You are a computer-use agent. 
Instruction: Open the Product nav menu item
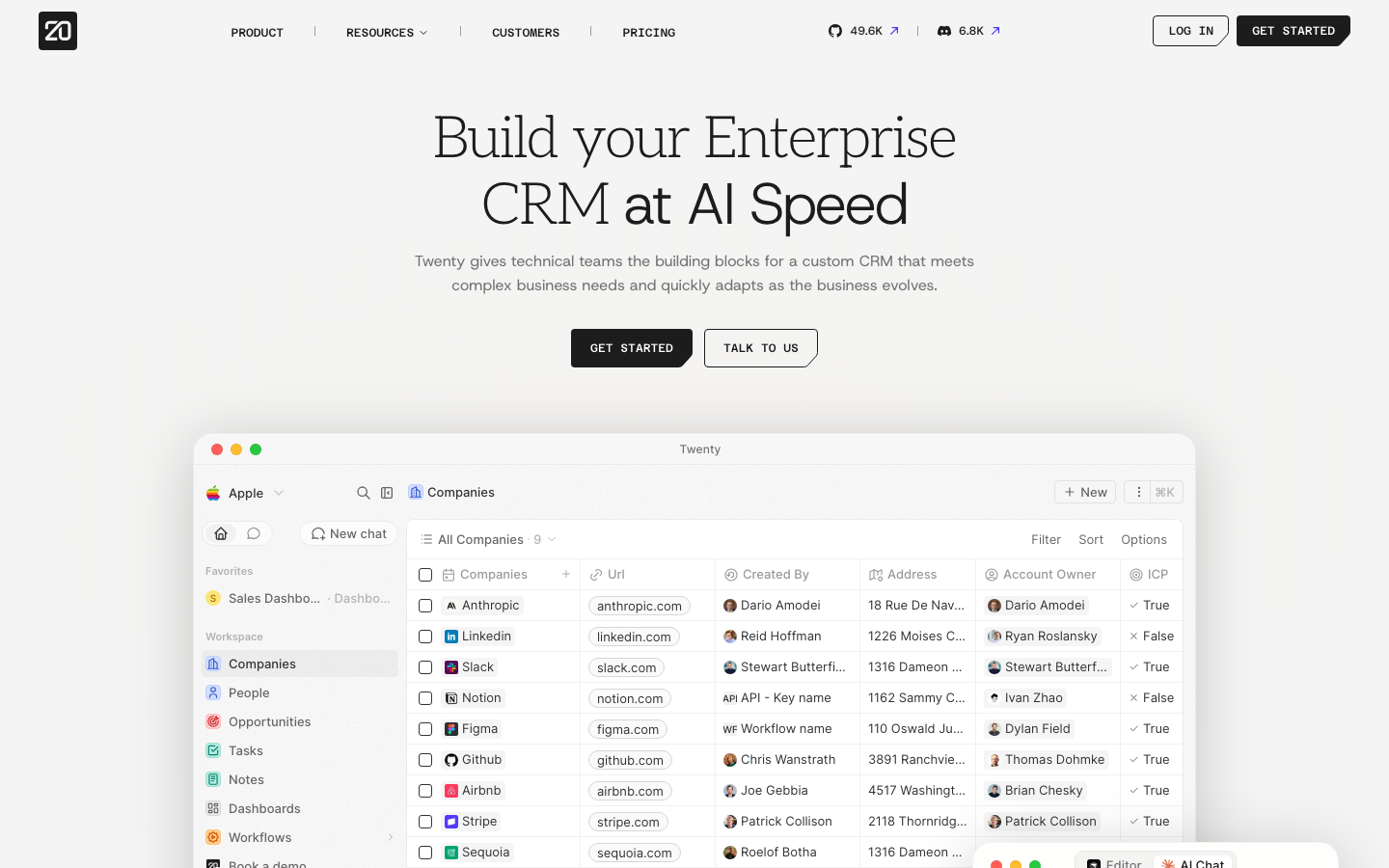point(257,33)
